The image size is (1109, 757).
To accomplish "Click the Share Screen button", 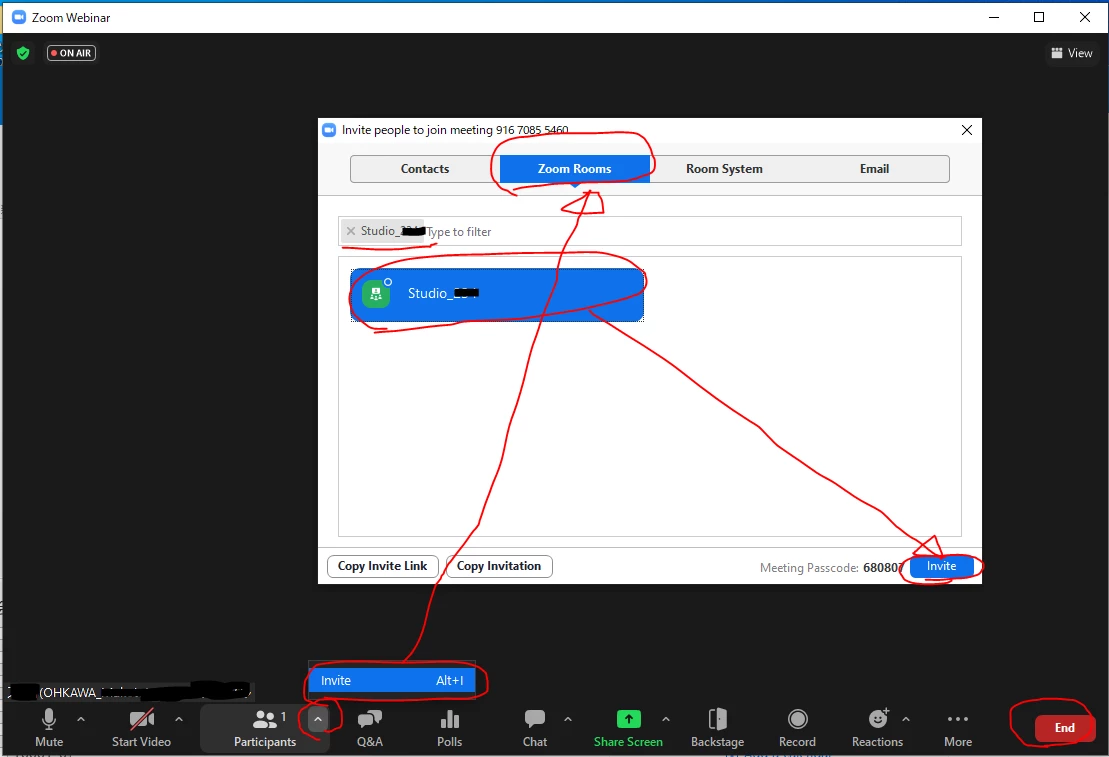I will pyautogui.click(x=628, y=727).
